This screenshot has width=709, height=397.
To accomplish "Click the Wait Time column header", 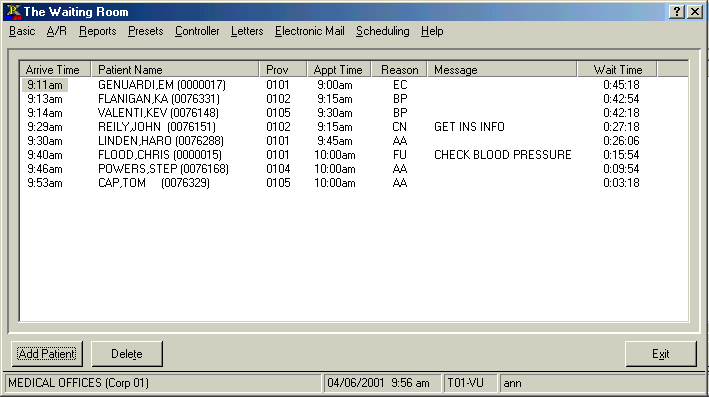I will tap(617, 70).
